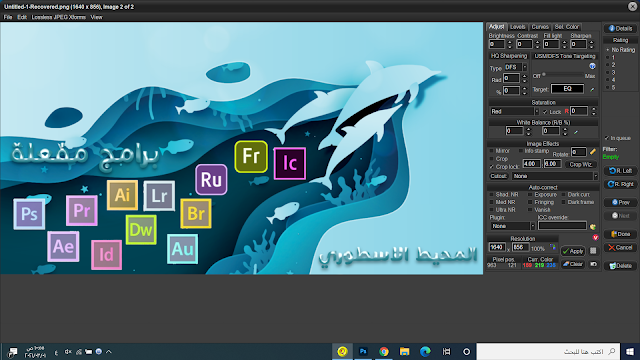Click the Done button

pos(620,234)
